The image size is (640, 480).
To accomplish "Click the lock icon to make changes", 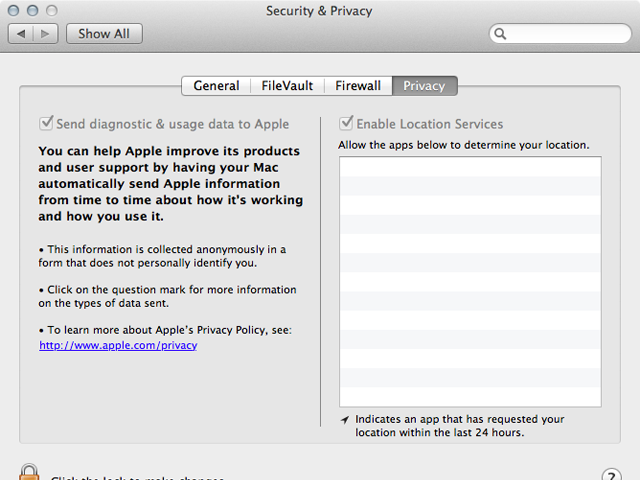I will [x=29, y=472].
